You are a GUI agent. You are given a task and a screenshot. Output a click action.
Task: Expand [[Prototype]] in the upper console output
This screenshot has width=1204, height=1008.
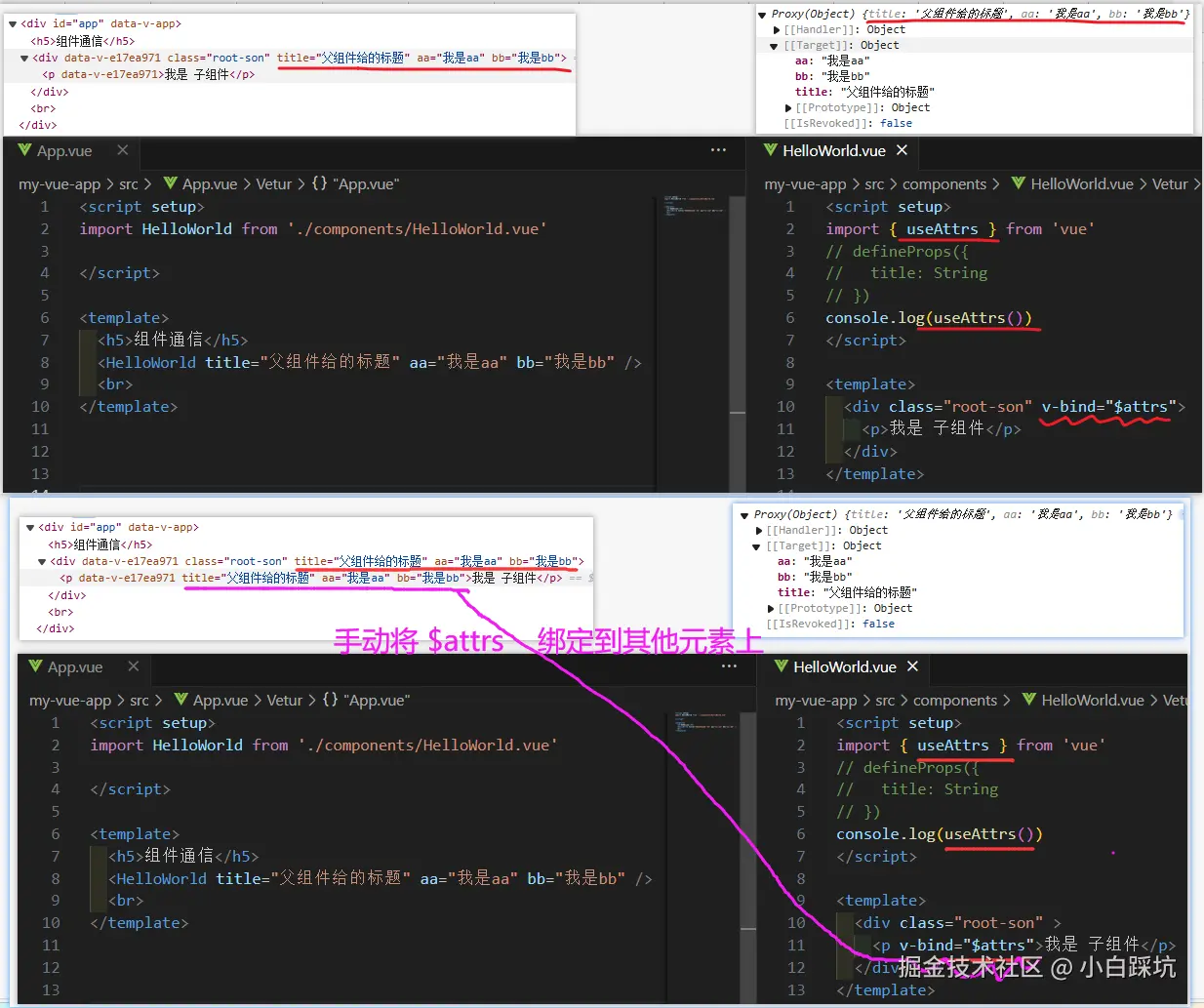tap(787, 108)
